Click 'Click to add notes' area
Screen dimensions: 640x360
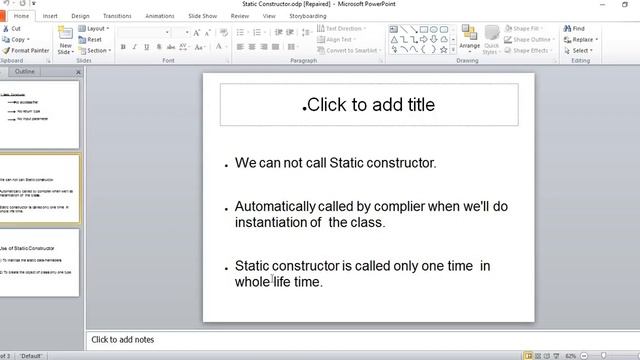362,340
